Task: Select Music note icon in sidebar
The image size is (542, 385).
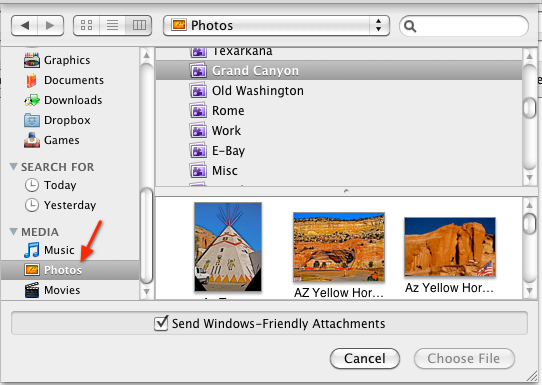Action: [32, 250]
